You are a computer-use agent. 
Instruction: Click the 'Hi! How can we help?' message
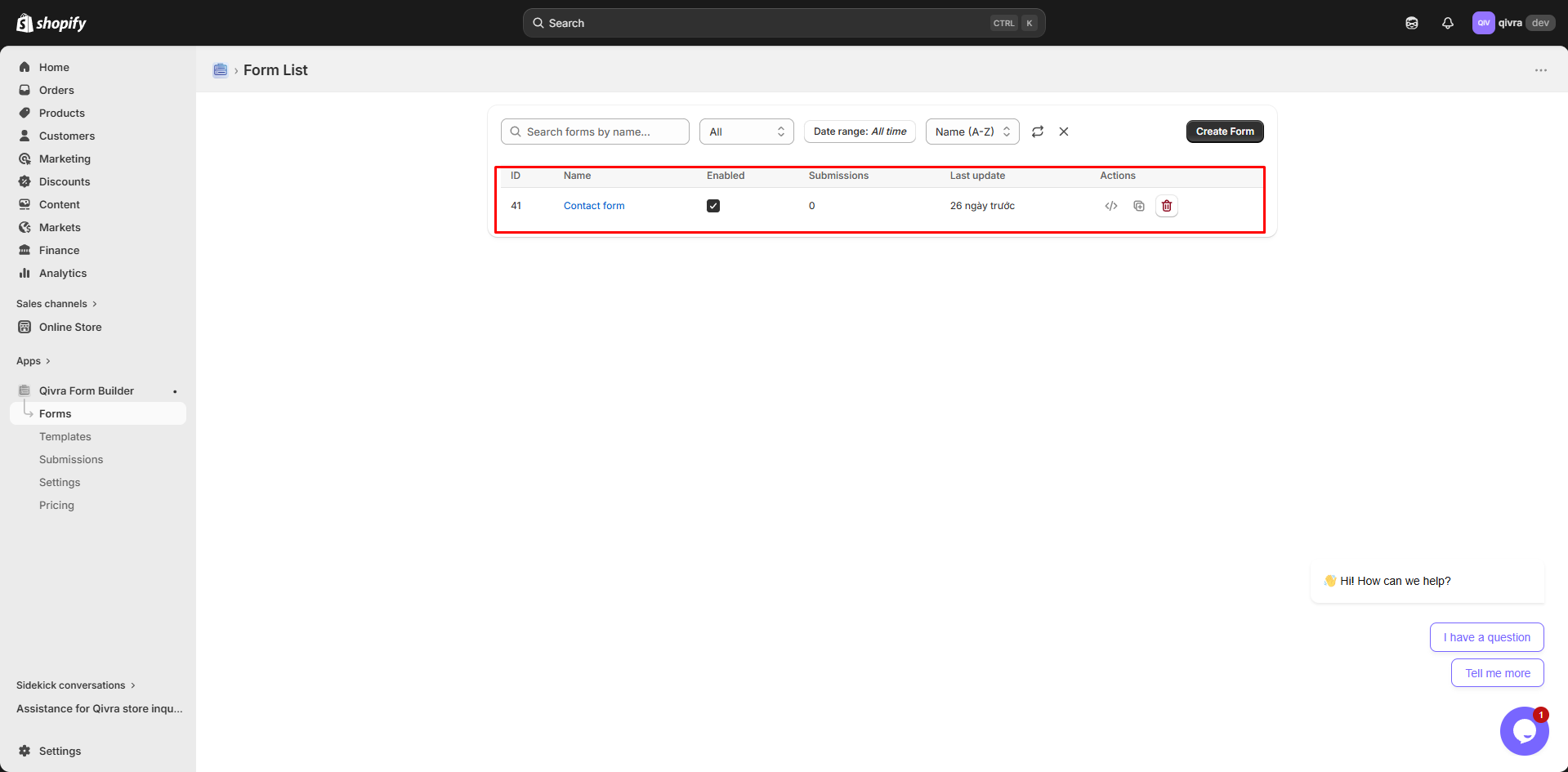(x=1427, y=581)
